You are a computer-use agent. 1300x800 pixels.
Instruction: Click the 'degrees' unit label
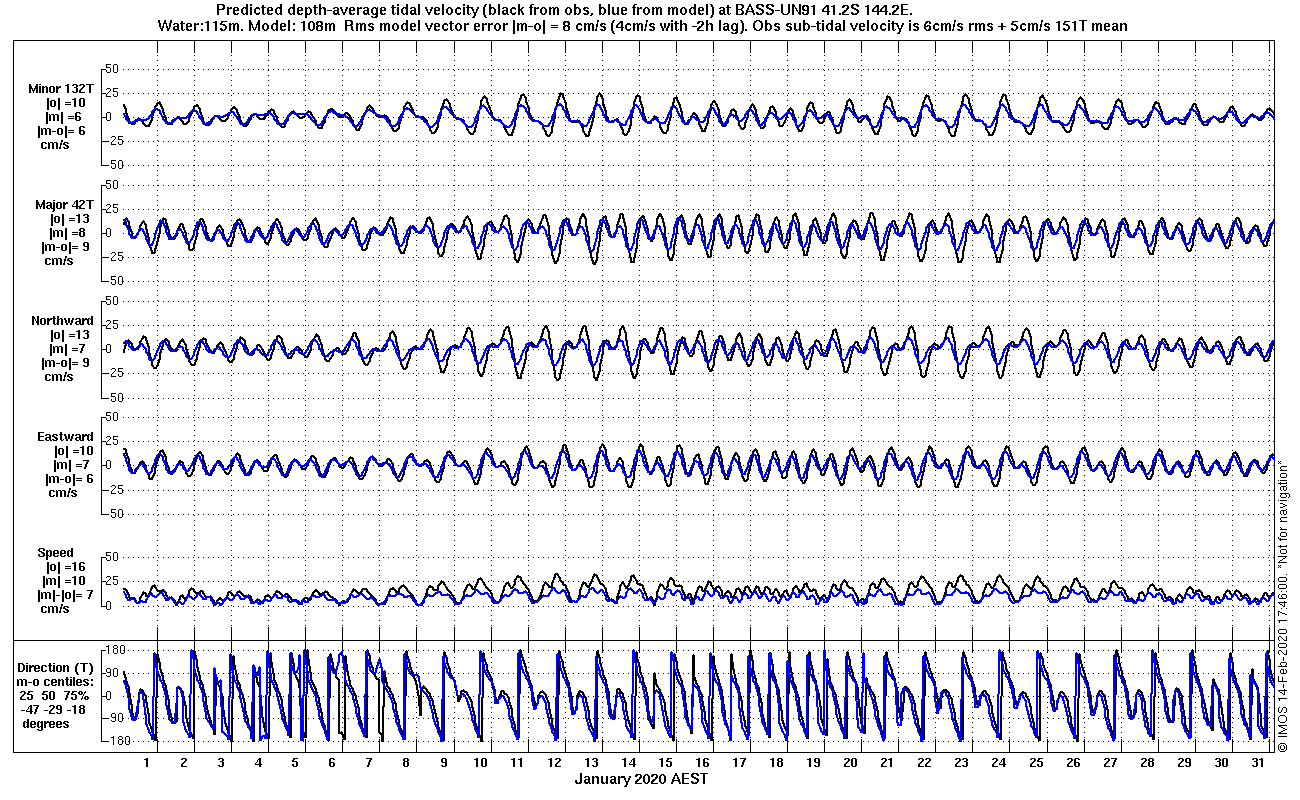click(x=46, y=723)
